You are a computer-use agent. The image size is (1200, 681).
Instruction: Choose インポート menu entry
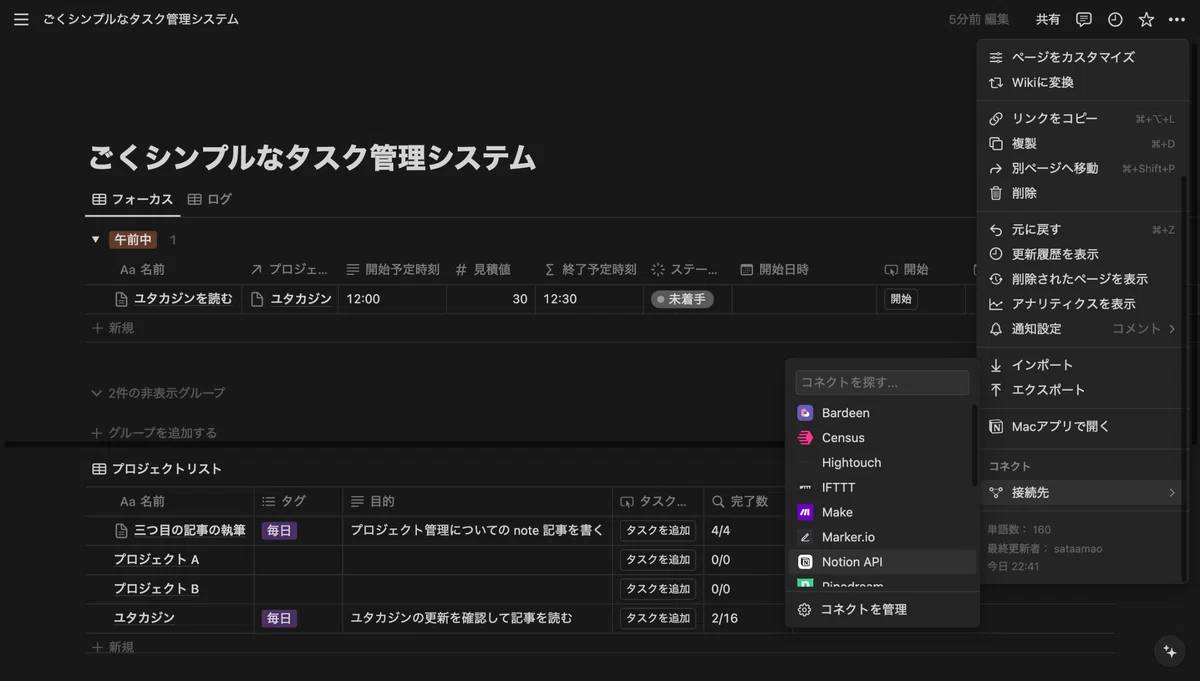(x=1082, y=365)
